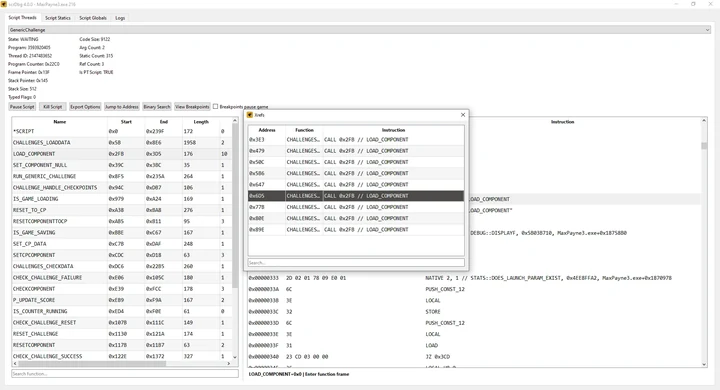Image resolution: width=720 pixels, height=390 pixels.
Task: Toggle the Breakpoints pause game checkbox
Action: pyautogui.click(x=215, y=107)
